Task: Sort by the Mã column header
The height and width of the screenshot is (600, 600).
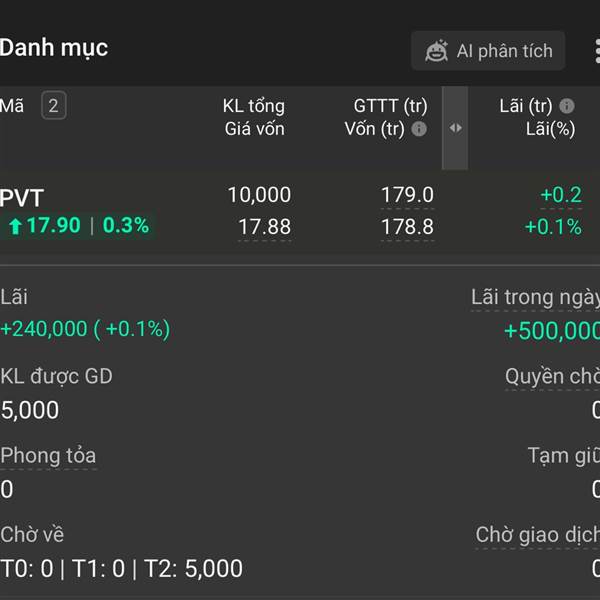Action: click(x=12, y=106)
